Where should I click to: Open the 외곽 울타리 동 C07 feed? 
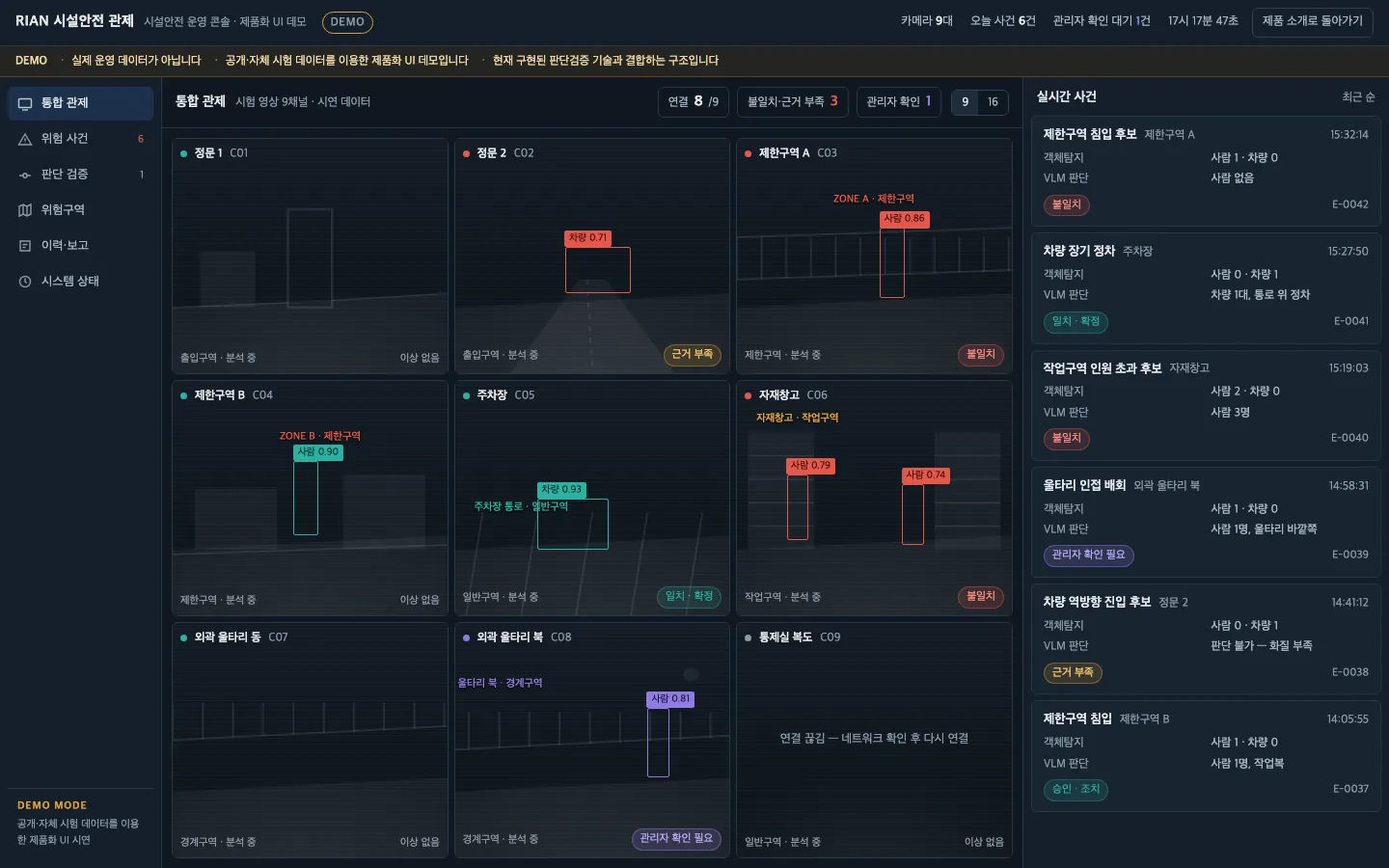(x=310, y=740)
